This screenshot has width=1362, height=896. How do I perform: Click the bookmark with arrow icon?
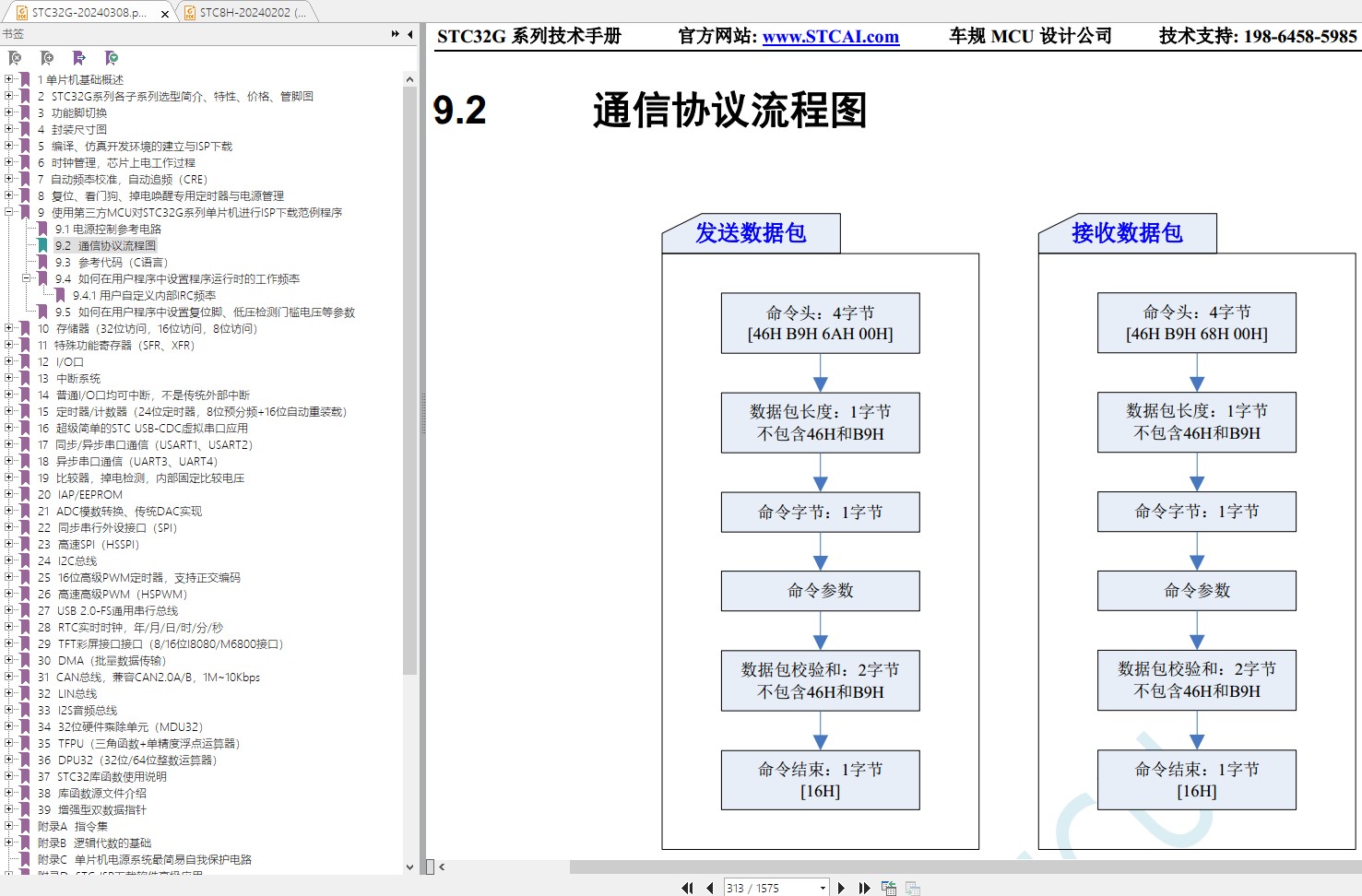(x=79, y=58)
